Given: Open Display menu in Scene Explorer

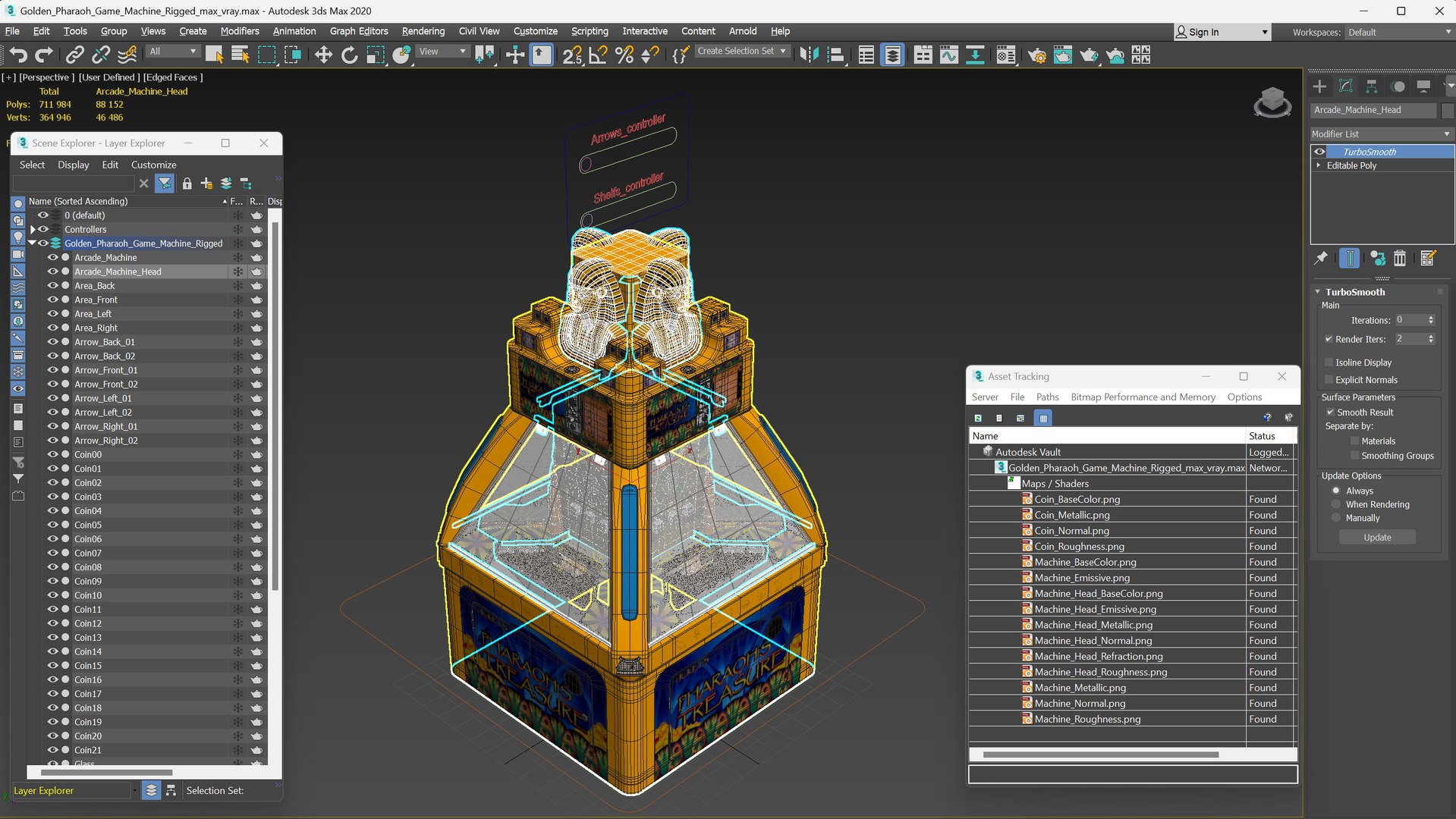Looking at the screenshot, I should 73,165.
